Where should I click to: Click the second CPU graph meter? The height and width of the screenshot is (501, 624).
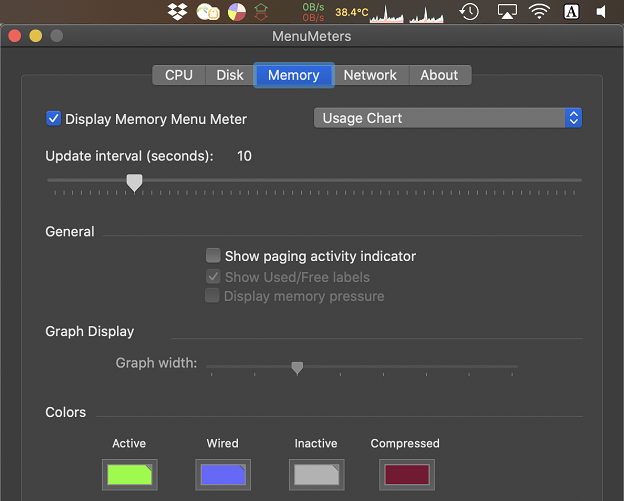pos(427,14)
